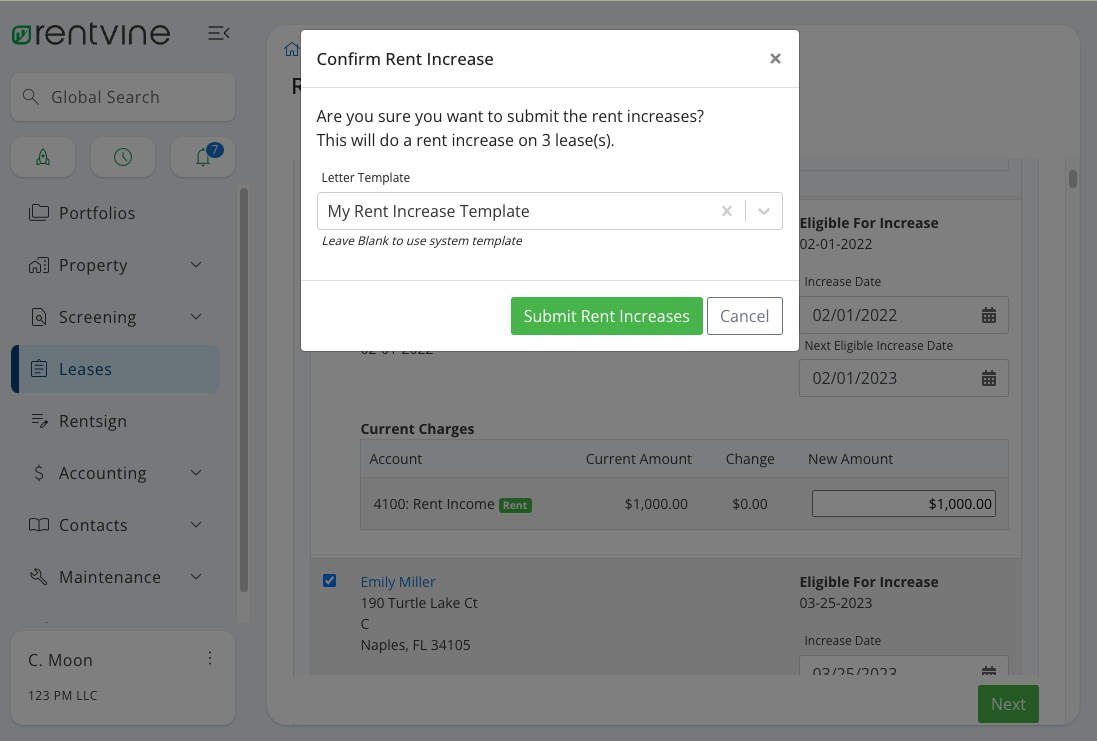Viewport: 1097px width, 741px height.
Task: Expand the Accounting menu section
Action: 196,473
